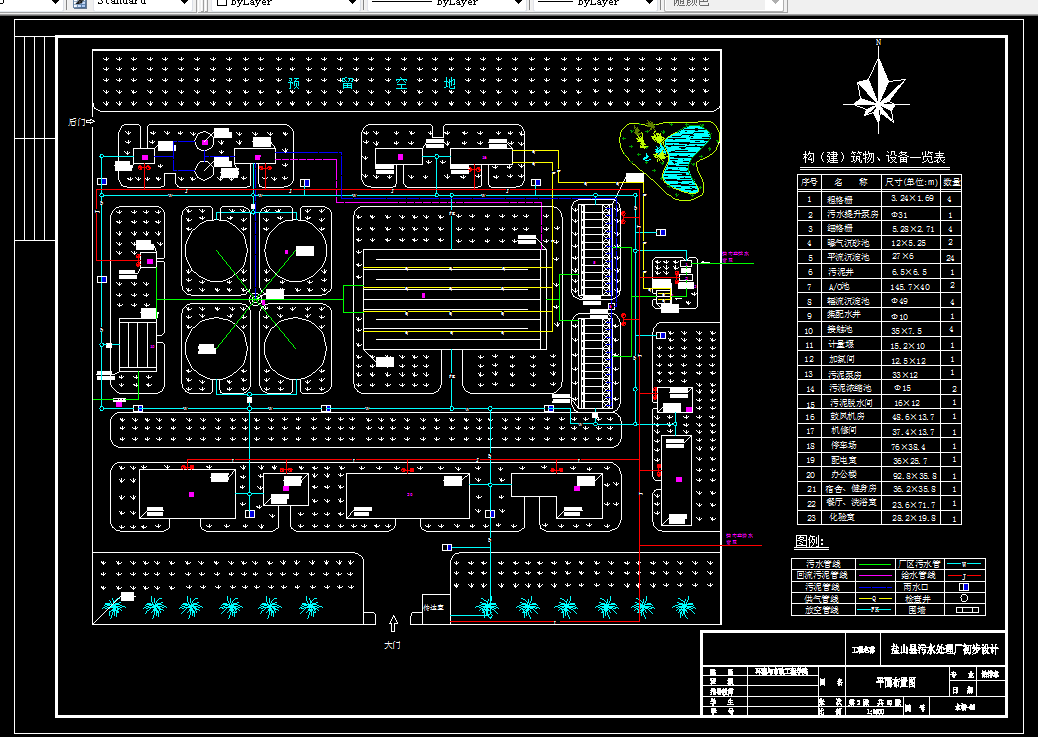This screenshot has width=1038, height=737.
Task: Select the 序号 header cell
Action: [809, 181]
